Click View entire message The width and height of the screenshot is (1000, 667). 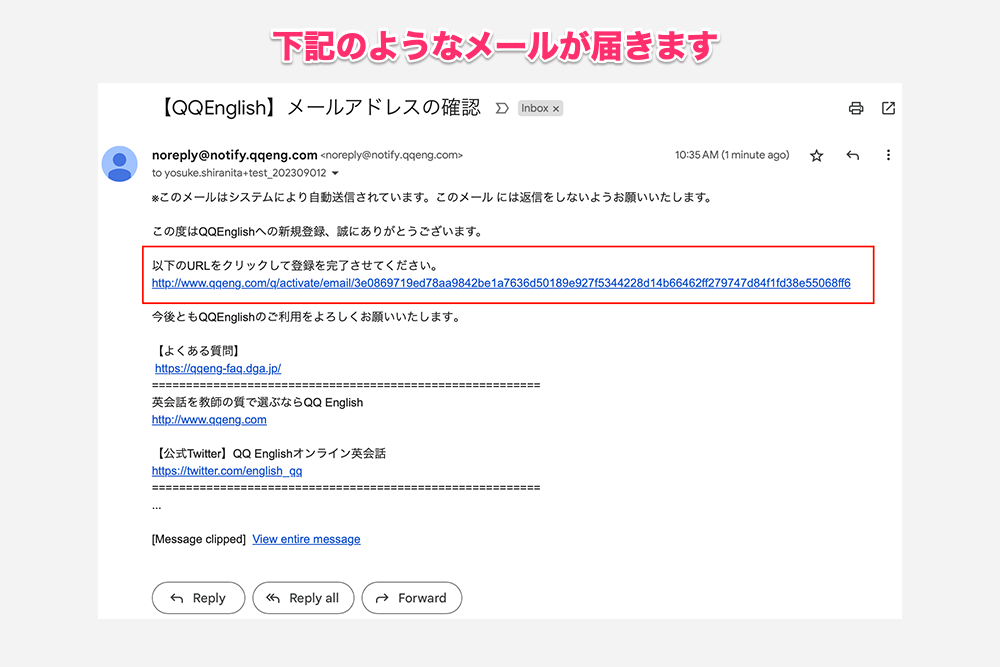pyautogui.click(x=306, y=539)
